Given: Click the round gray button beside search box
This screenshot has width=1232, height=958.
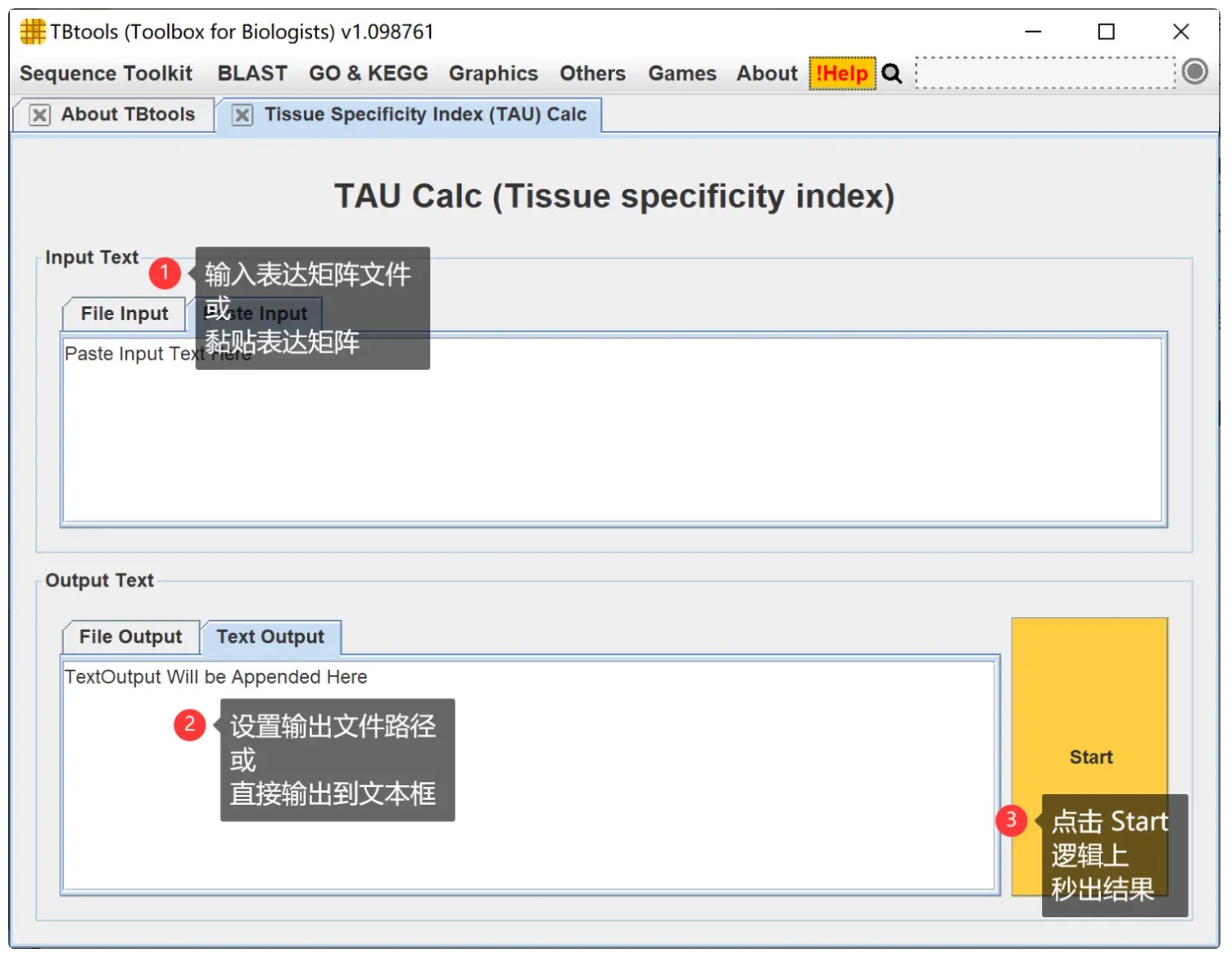Looking at the screenshot, I should click(x=1194, y=72).
